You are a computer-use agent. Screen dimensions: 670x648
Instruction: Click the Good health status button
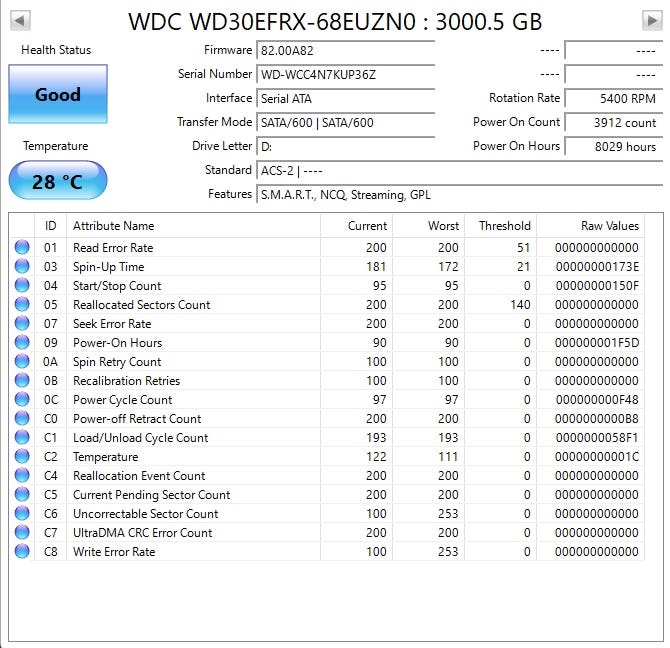[x=58, y=94]
